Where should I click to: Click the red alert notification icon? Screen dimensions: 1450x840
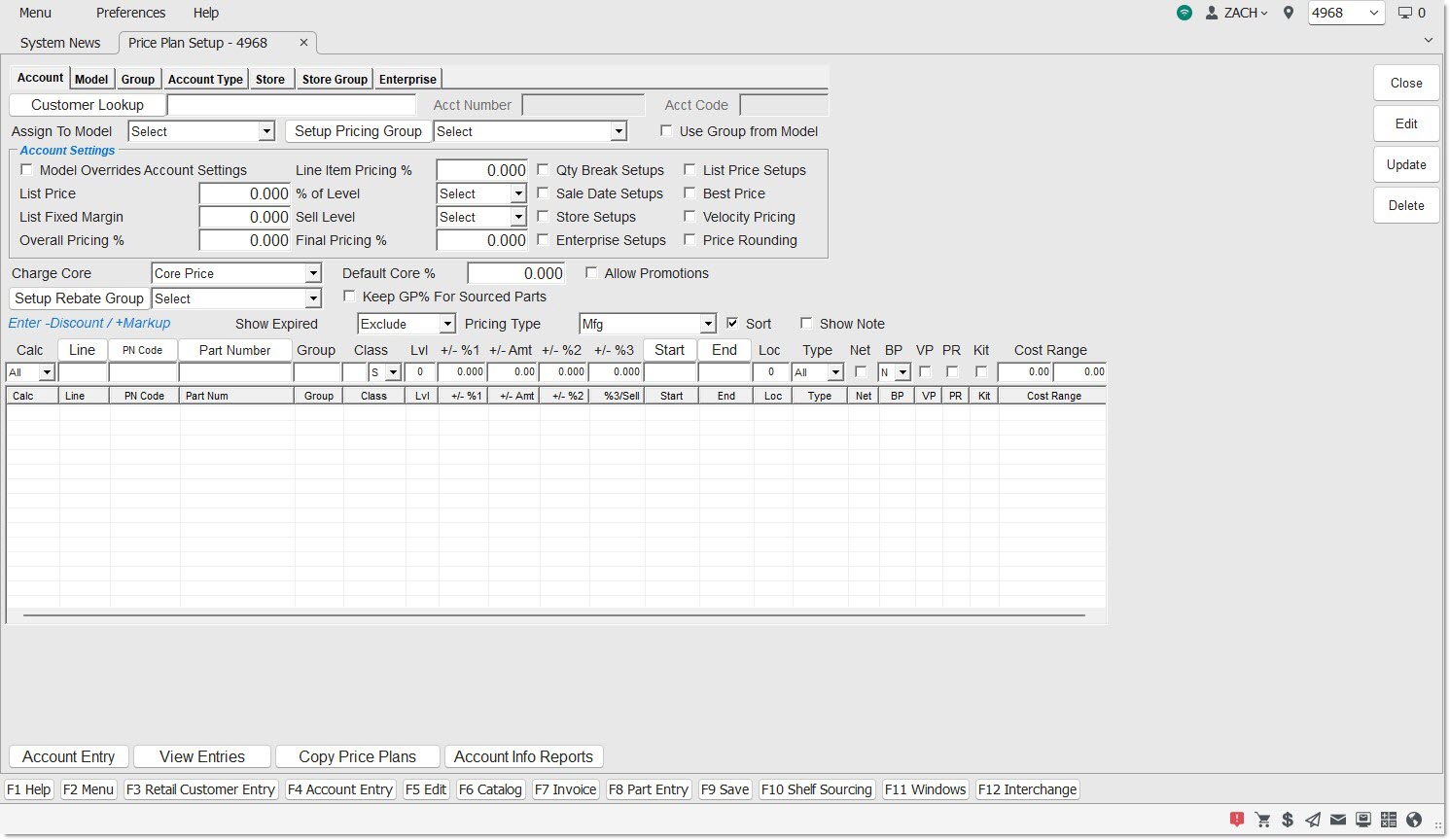coord(1237,820)
